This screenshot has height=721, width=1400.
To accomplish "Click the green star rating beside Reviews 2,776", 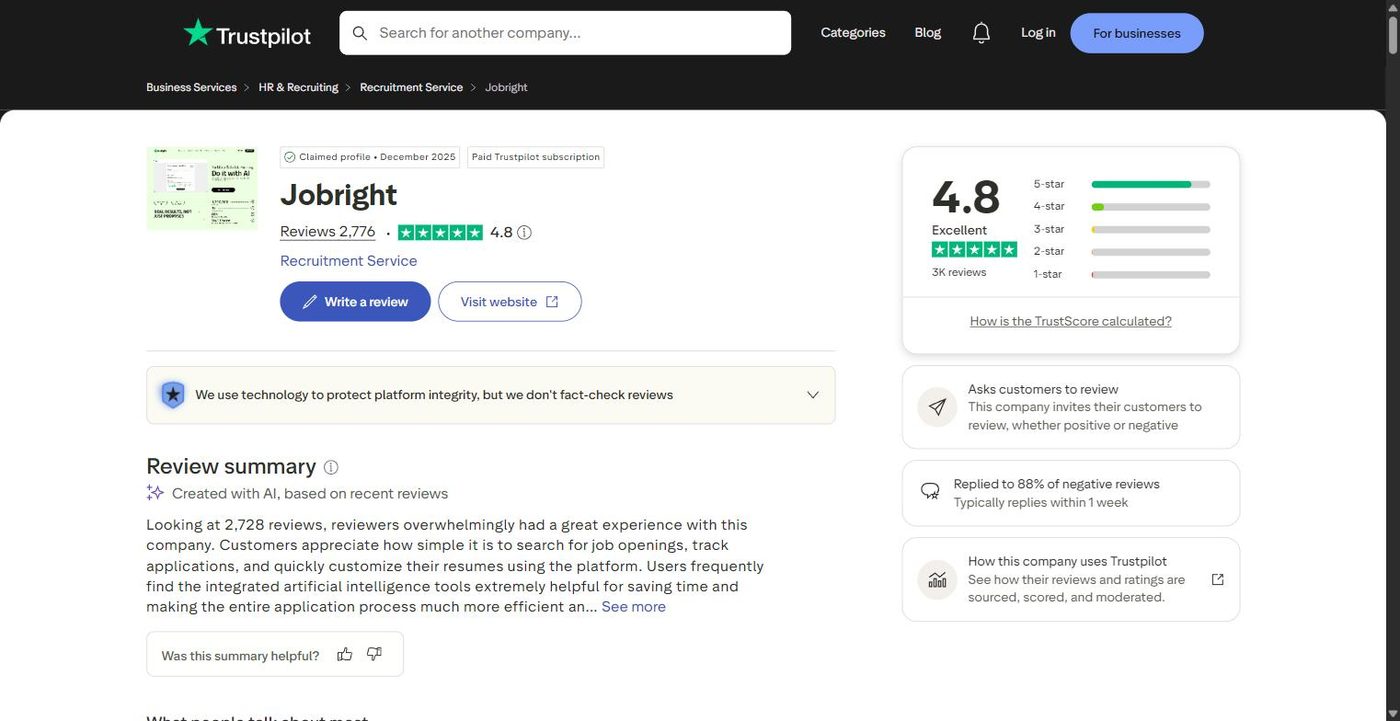I will coord(440,232).
